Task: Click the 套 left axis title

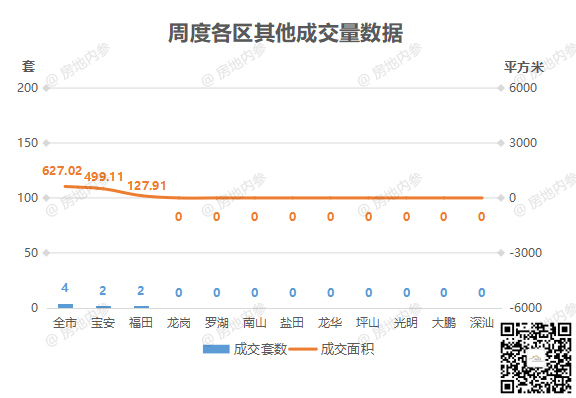Action: click(x=28, y=67)
